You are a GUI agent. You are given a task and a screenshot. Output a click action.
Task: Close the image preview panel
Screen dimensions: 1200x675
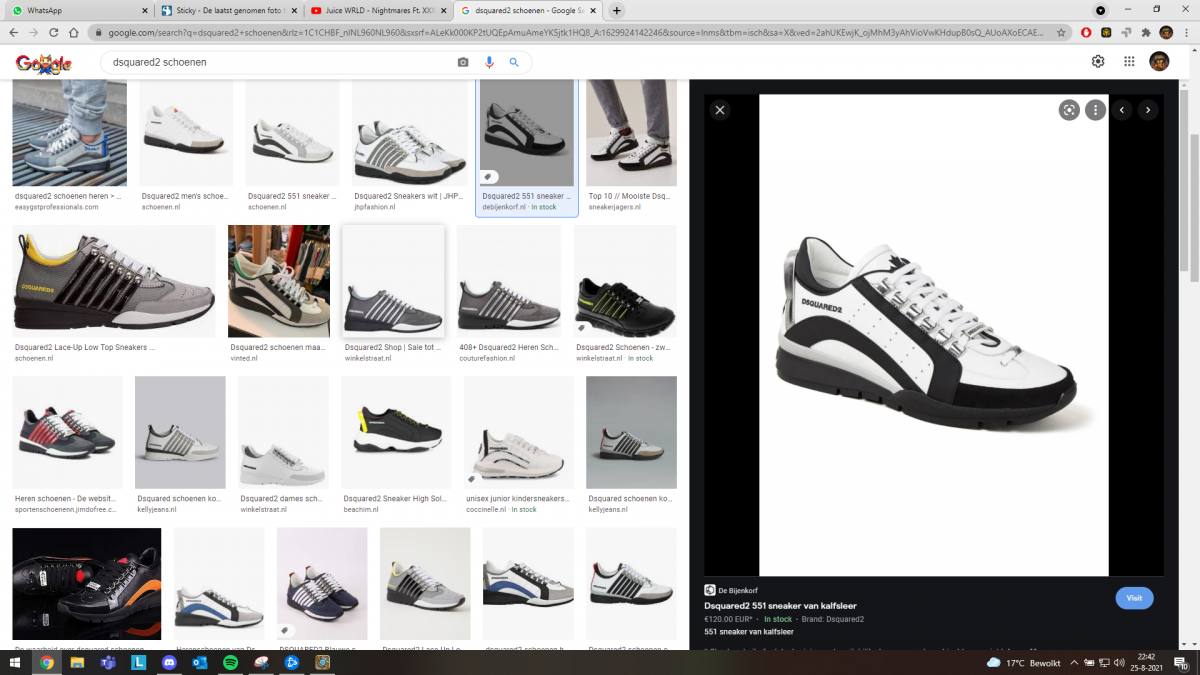(x=720, y=110)
